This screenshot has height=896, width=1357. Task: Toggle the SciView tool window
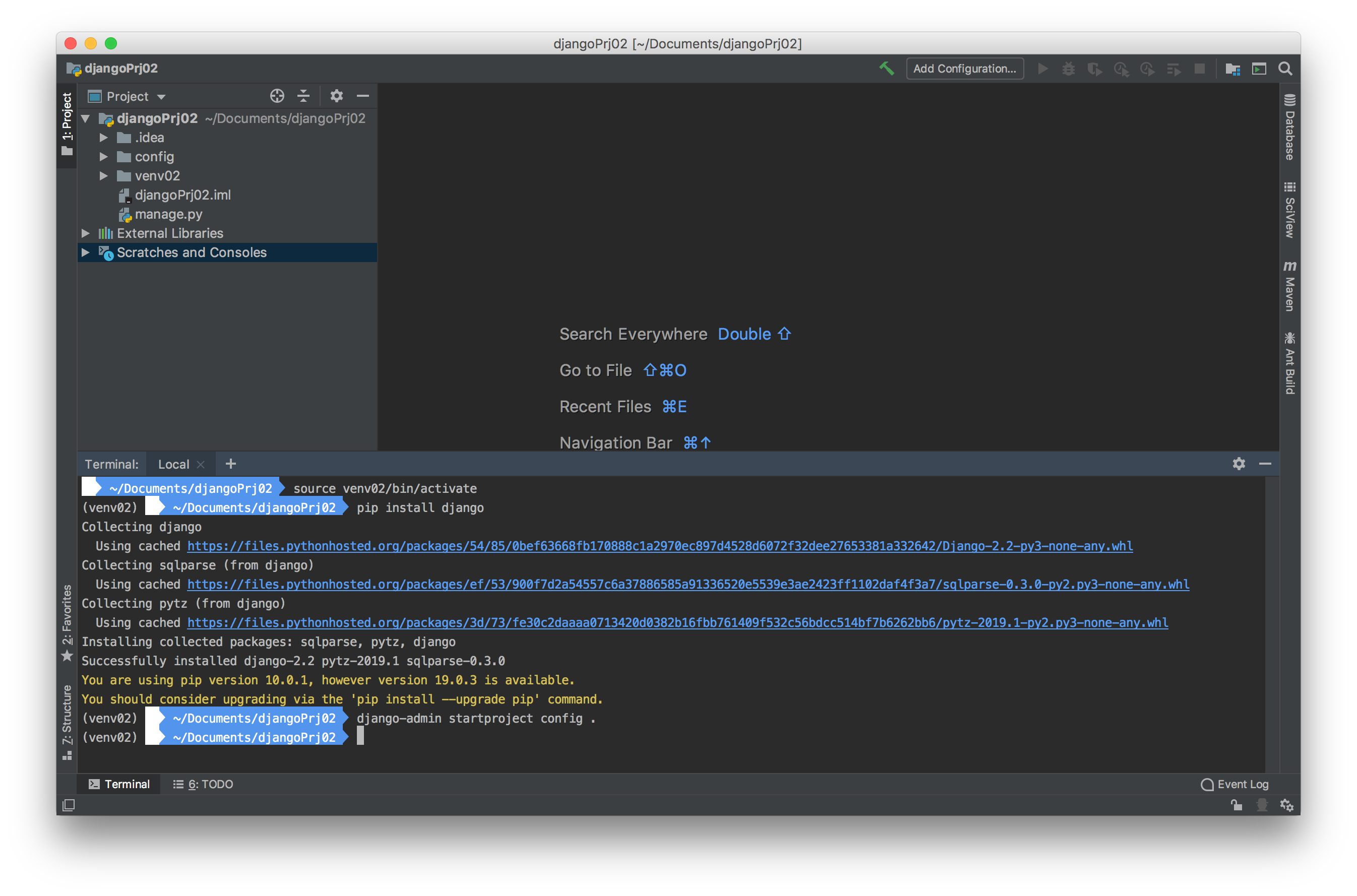pyautogui.click(x=1289, y=210)
